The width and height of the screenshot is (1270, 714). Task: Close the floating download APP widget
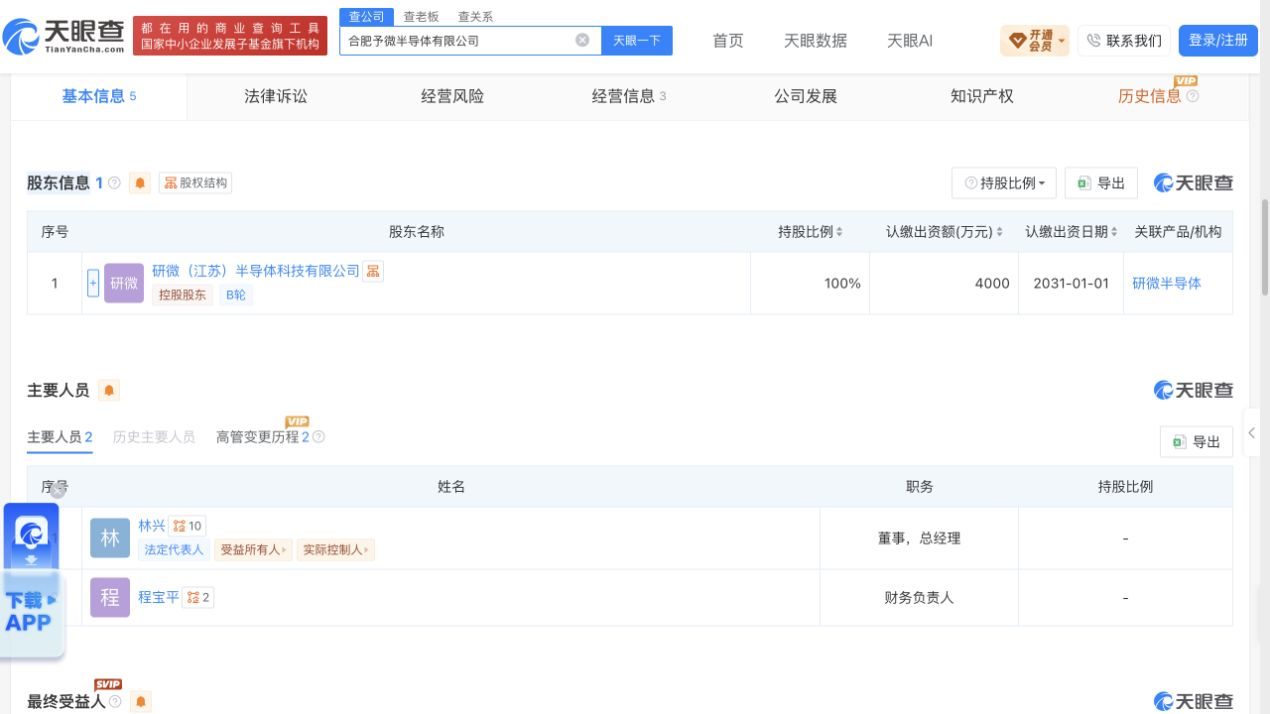[58, 490]
